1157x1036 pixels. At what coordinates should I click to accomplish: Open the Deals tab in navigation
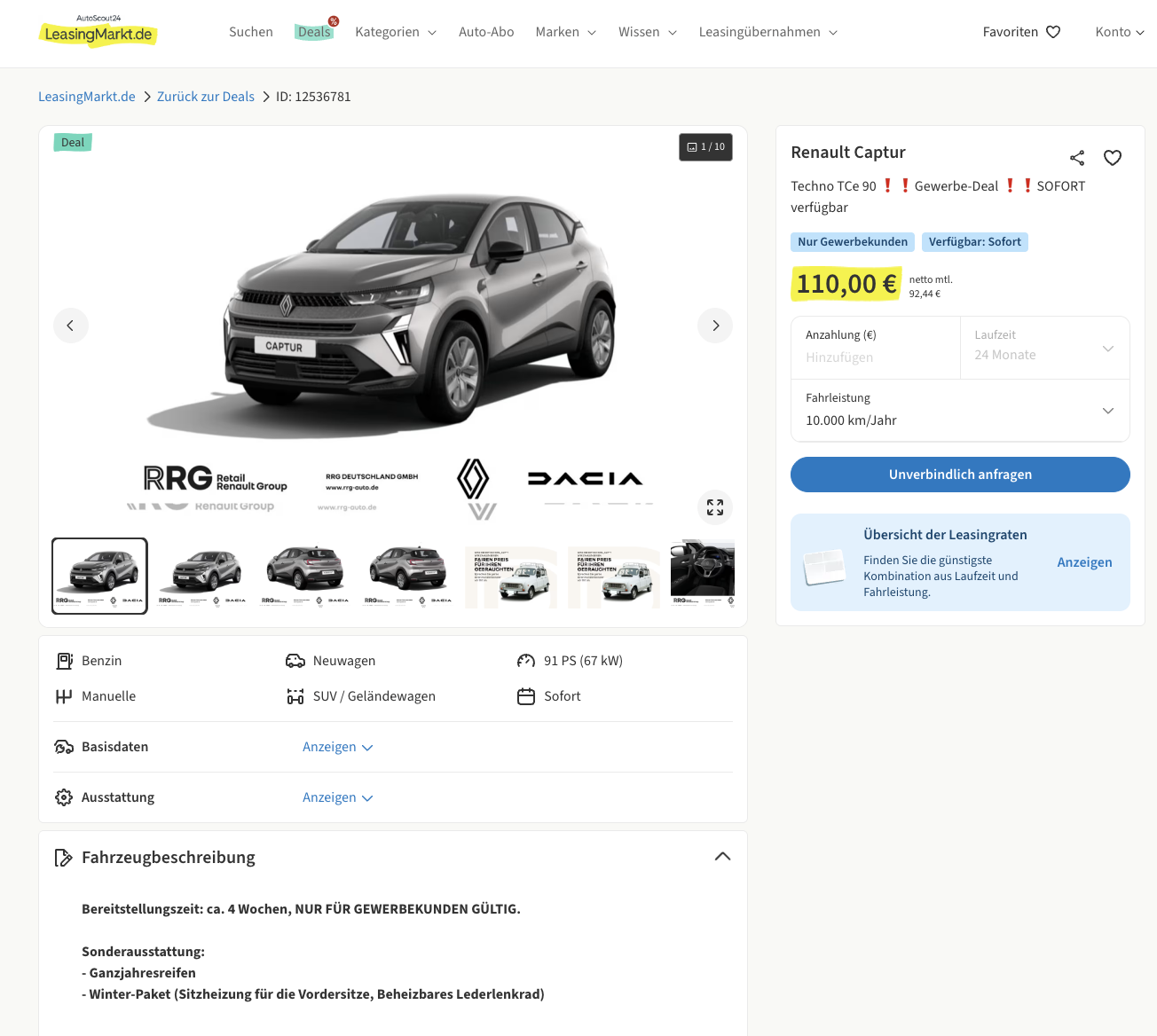pos(314,32)
